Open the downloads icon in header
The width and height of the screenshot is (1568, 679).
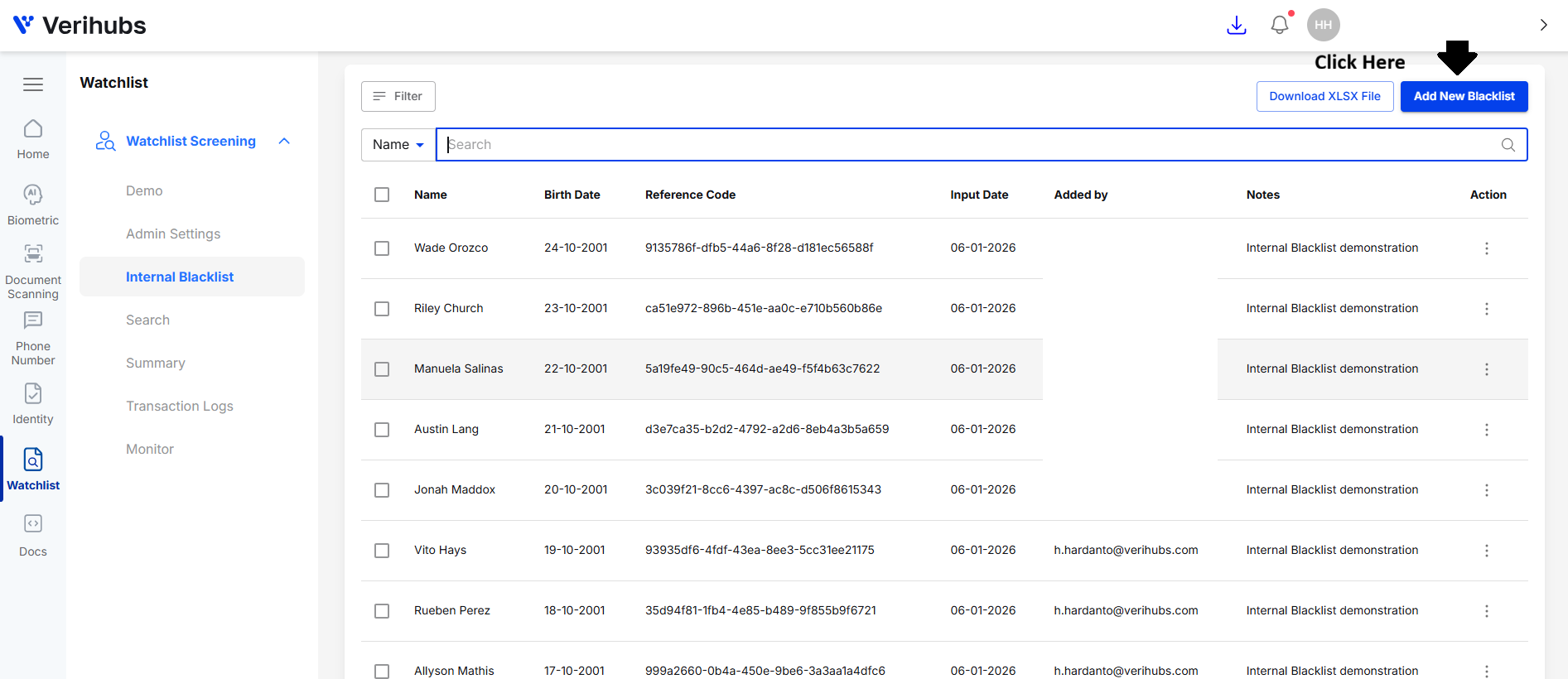[x=1236, y=26]
